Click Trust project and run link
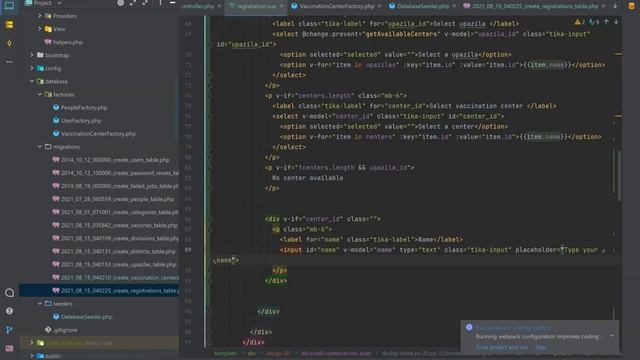The height and width of the screenshot is (360, 640). [x=502, y=347]
